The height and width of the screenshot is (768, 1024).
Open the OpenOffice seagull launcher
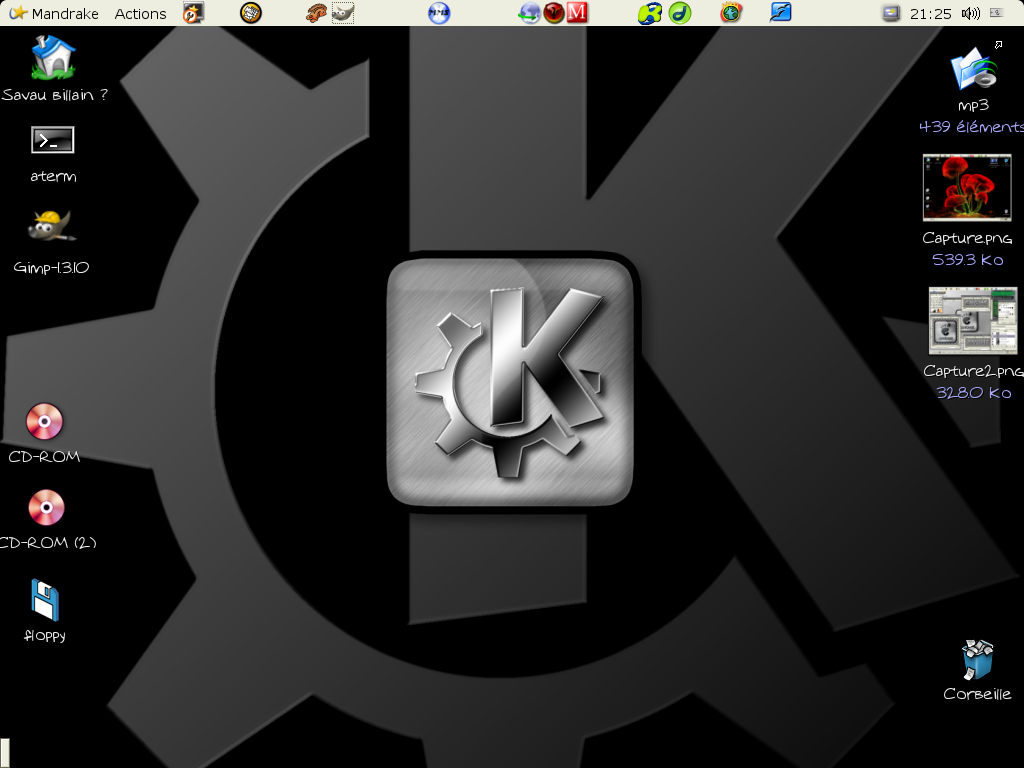781,12
